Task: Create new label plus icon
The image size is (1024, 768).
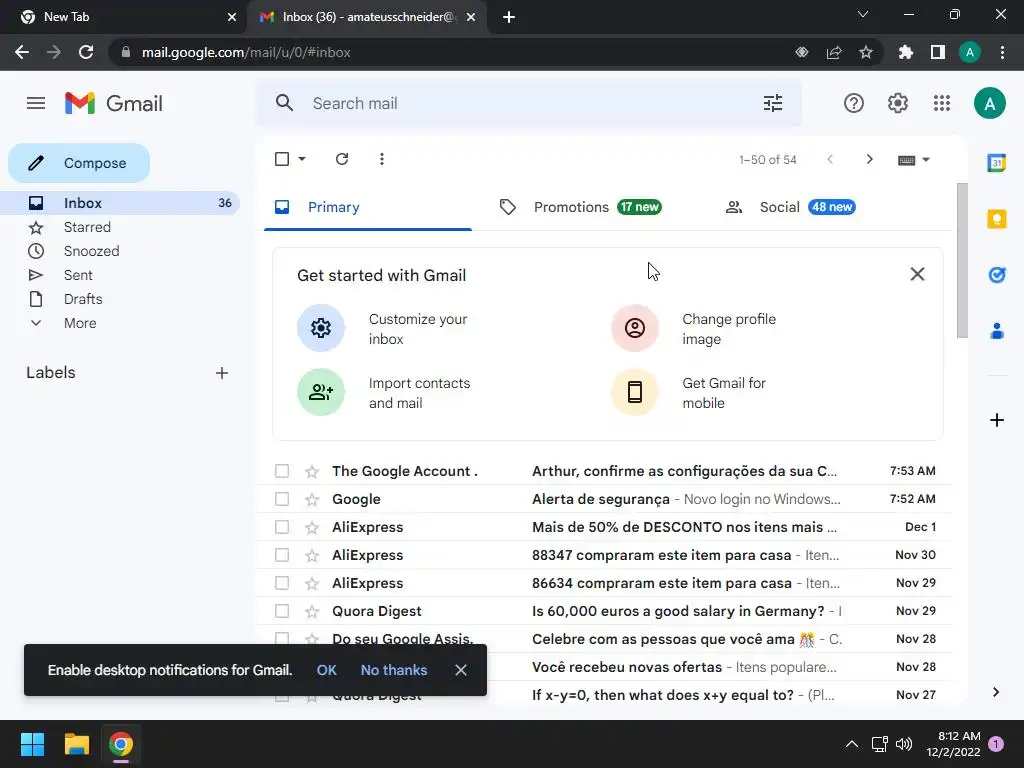Action: (222, 373)
